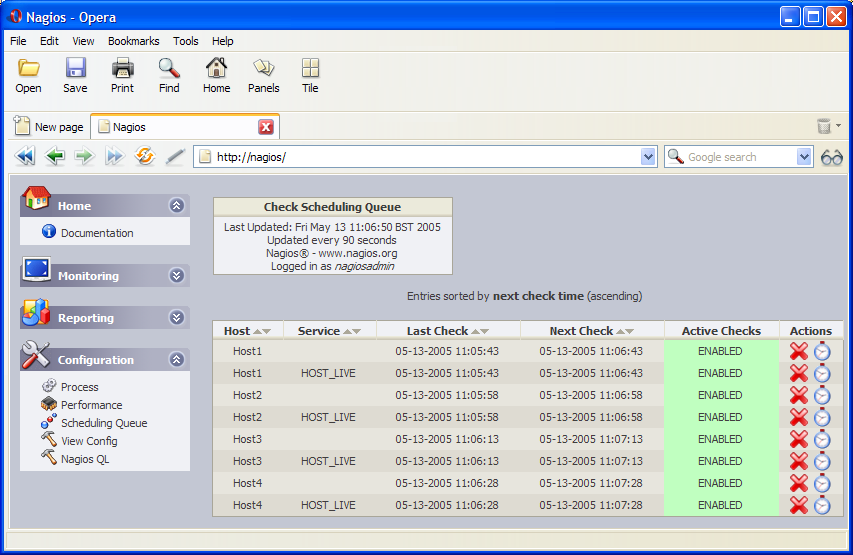Disable active checks for Host2 HOST_LIVE
The image size is (853, 555).
point(799,417)
